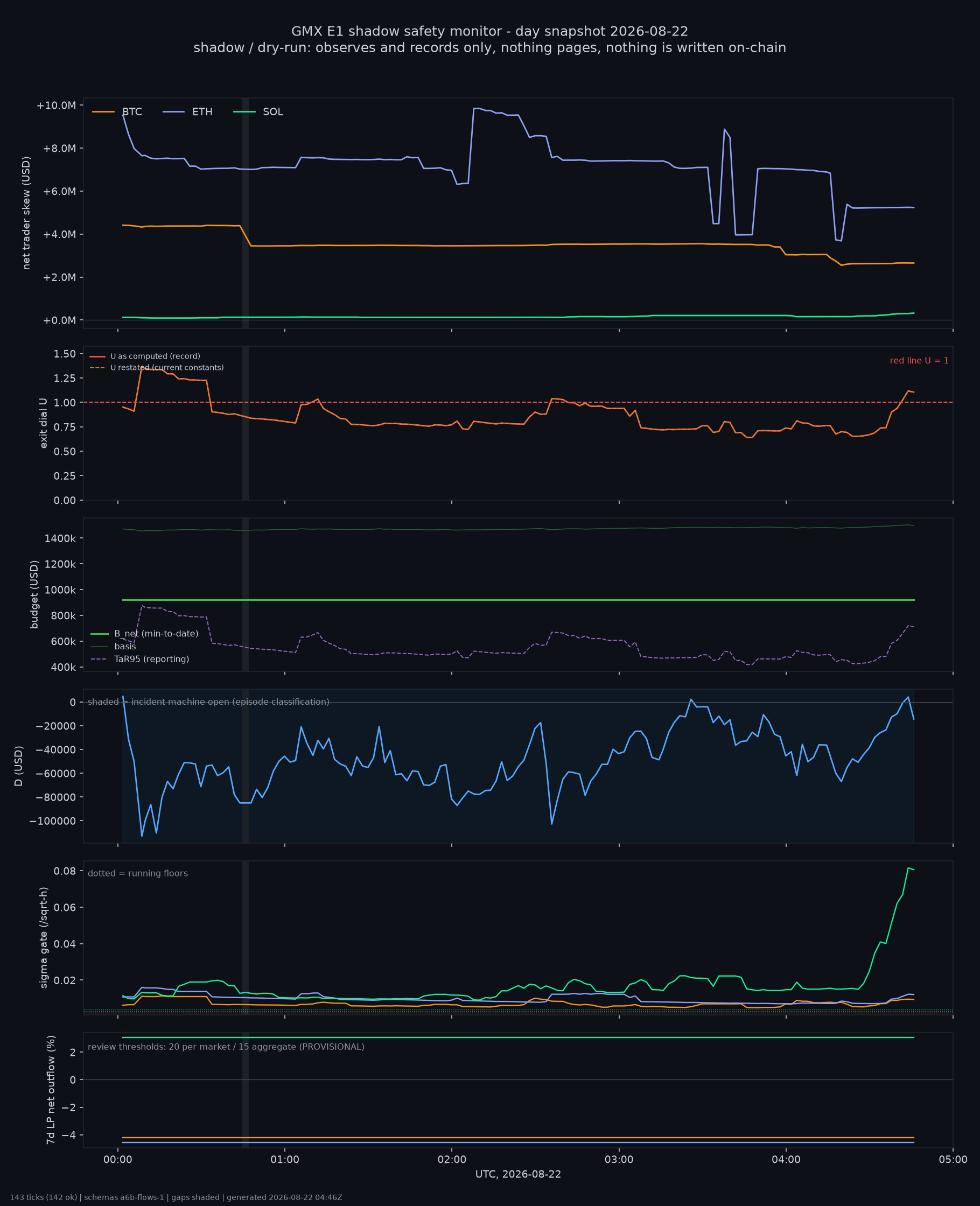Click the SOL sigma spike peak near 04:45
Screen dimensions: 980x1206
[x=908, y=868]
